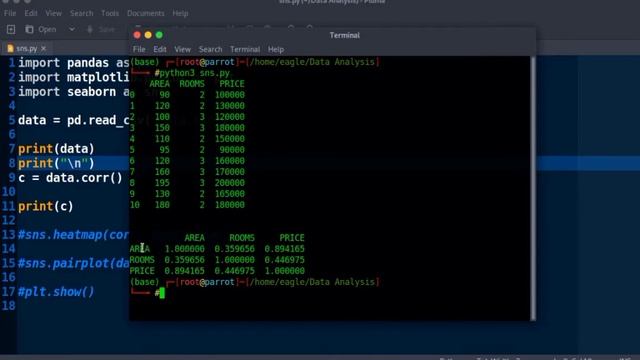Image resolution: width=640 pixels, height=360 pixels.
Task: Click '/home/eagle/Data Analysis' in the top prompt
Action: (311, 62)
